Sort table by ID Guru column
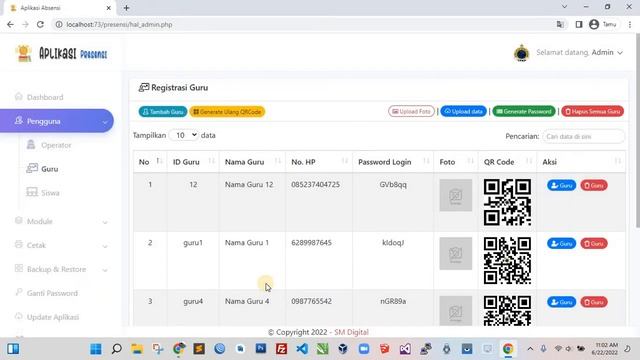This screenshot has height=360, width=640. tap(193, 162)
